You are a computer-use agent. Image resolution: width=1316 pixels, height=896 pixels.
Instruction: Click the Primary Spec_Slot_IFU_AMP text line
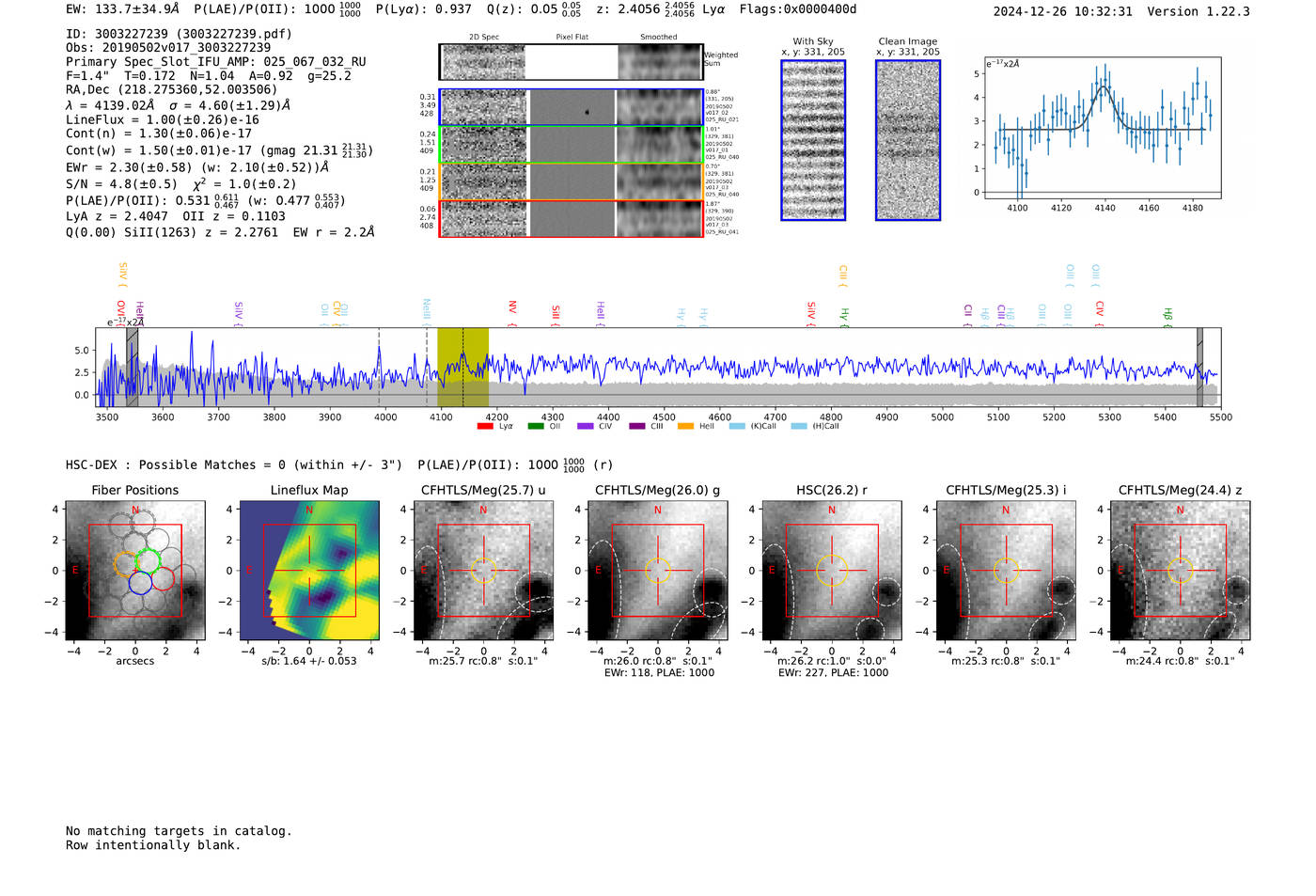(216, 62)
